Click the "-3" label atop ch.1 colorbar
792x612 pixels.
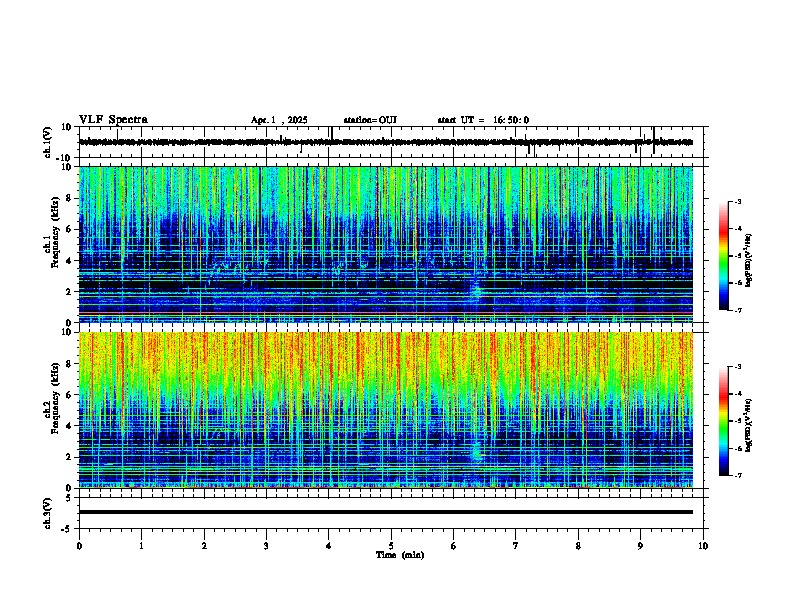(737, 201)
